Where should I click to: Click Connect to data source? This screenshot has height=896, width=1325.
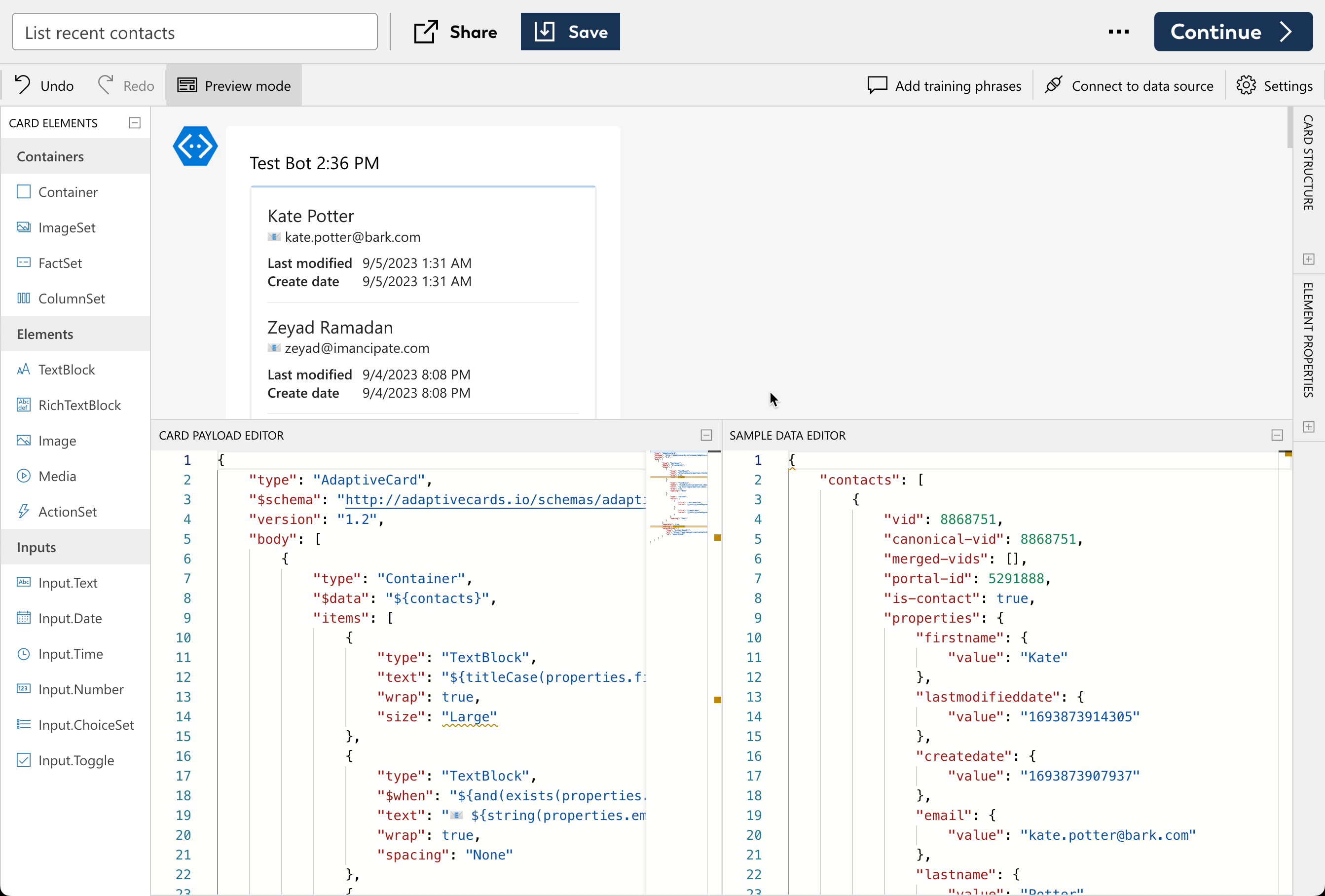[1129, 85]
